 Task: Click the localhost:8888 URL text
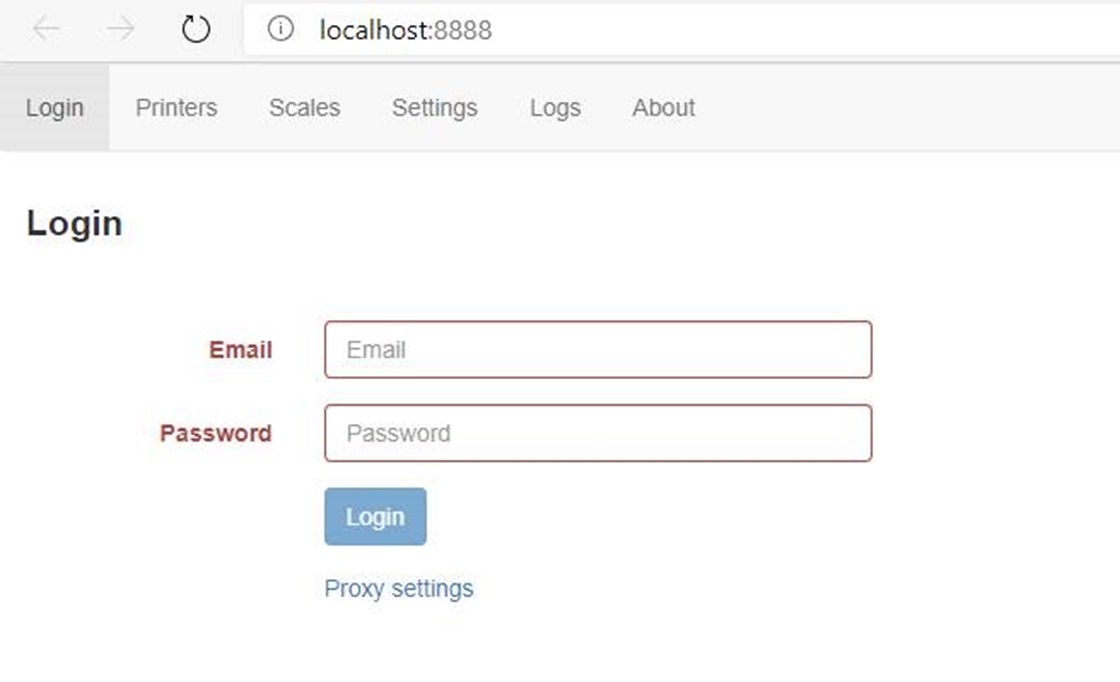coord(406,30)
